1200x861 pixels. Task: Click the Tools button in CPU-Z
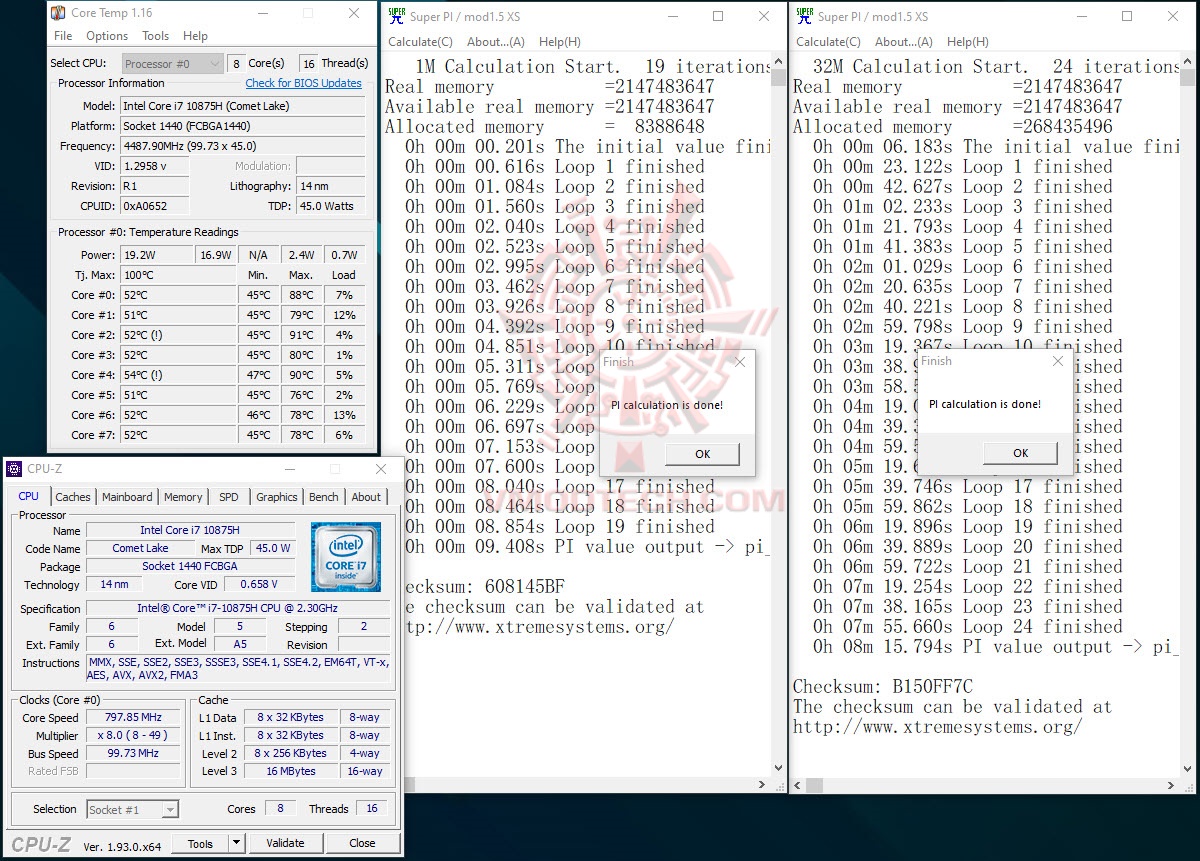200,843
